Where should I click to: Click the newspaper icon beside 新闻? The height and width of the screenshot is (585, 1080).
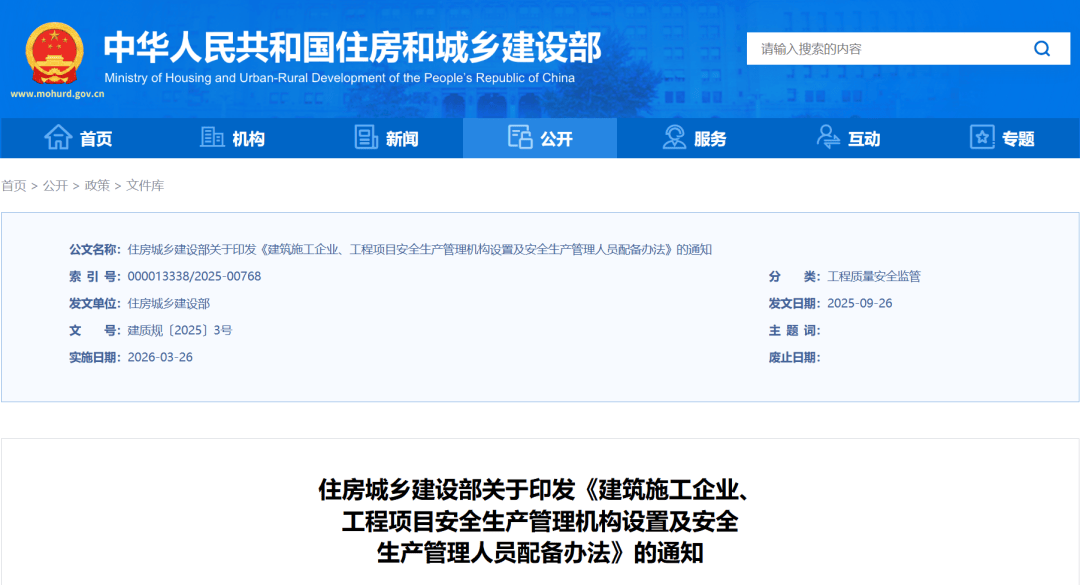click(x=366, y=138)
